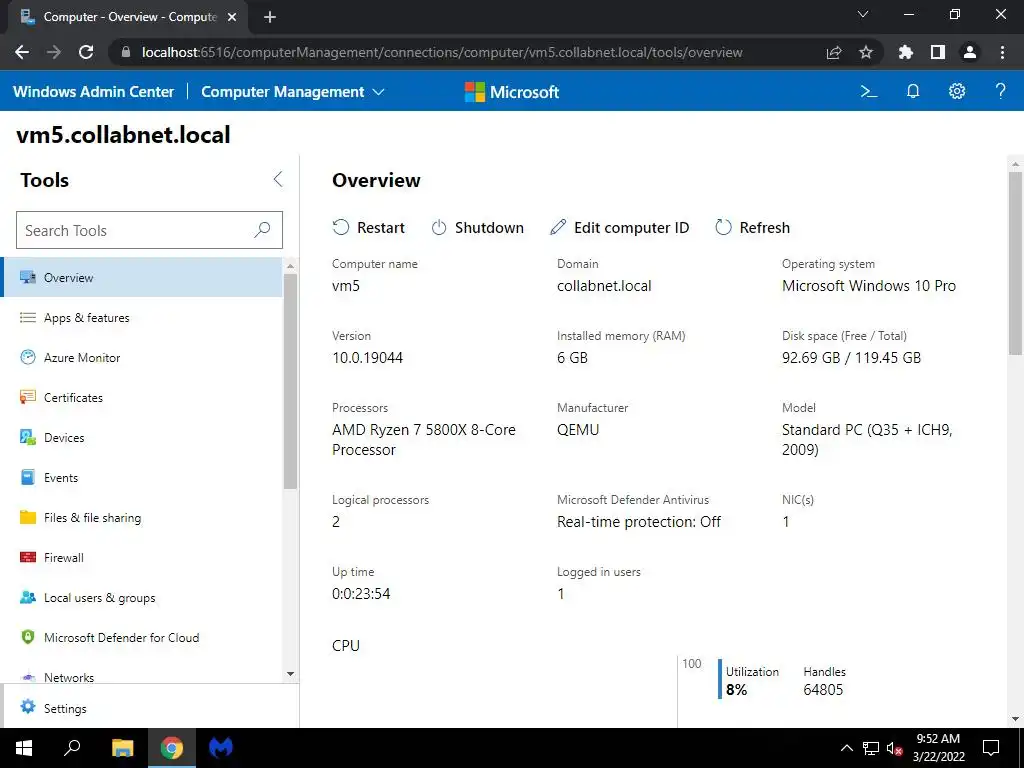Reload the page
This screenshot has height=768, width=1024.
coord(86,52)
